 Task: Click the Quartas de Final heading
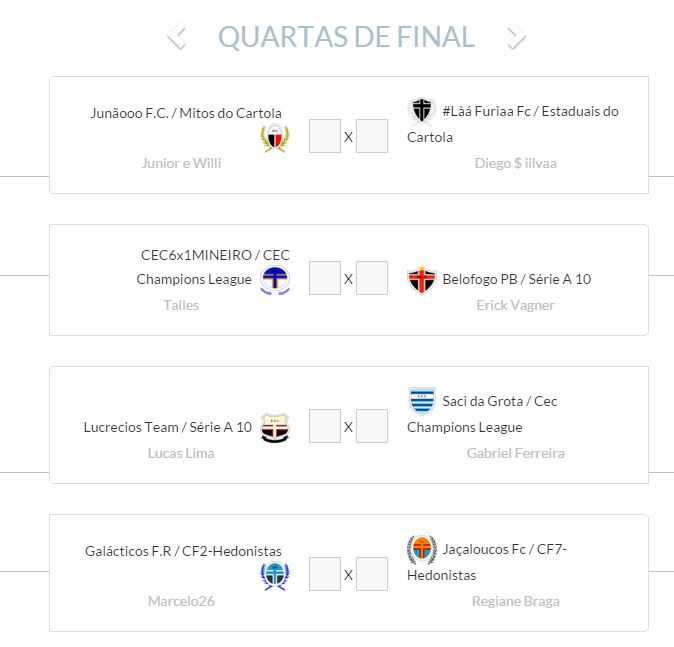coord(346,37)
